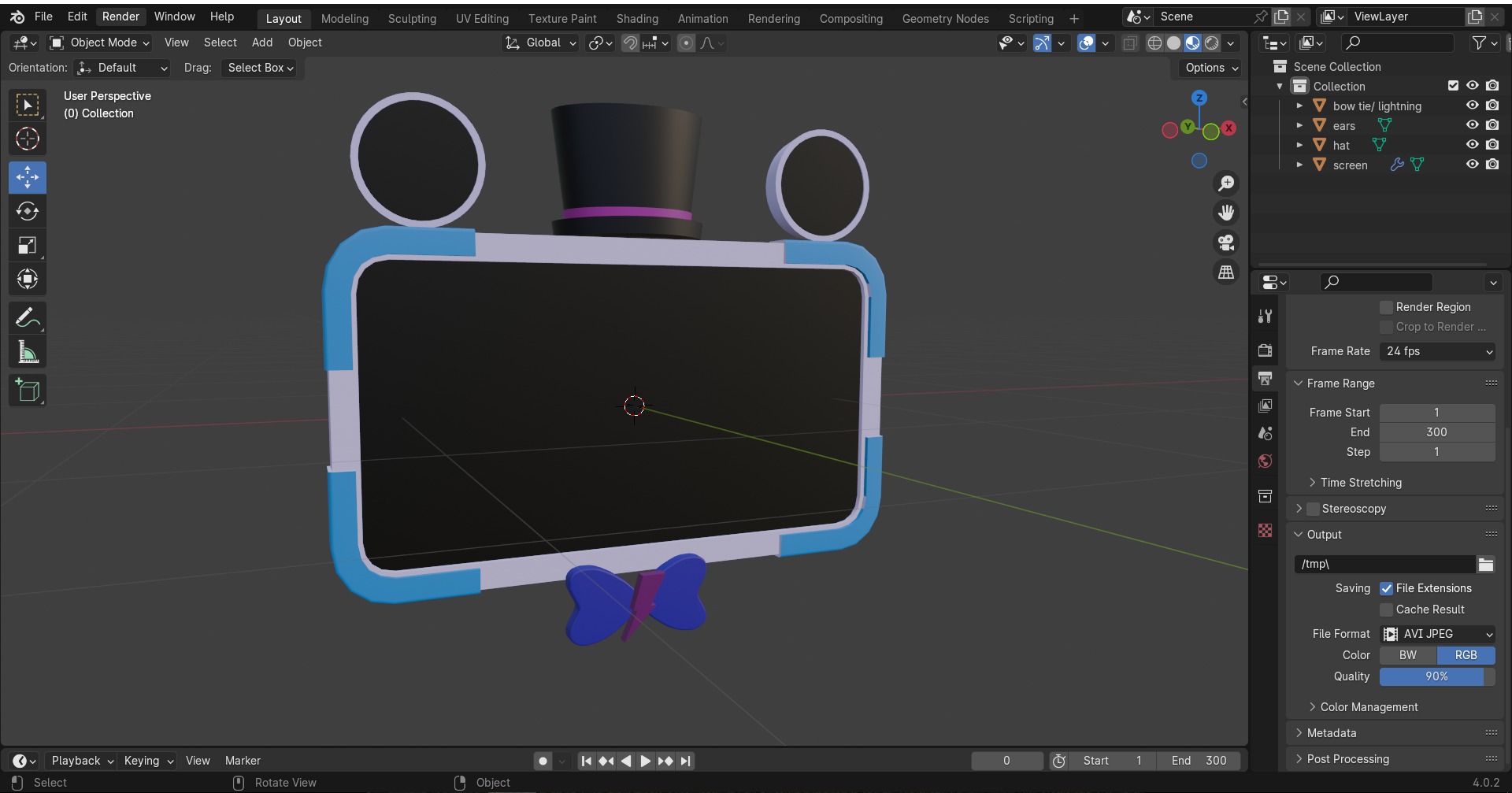Open the File Format AVI JPEG dropdown
Viewport: 1512px width, 793px height.
point(1438,634)
